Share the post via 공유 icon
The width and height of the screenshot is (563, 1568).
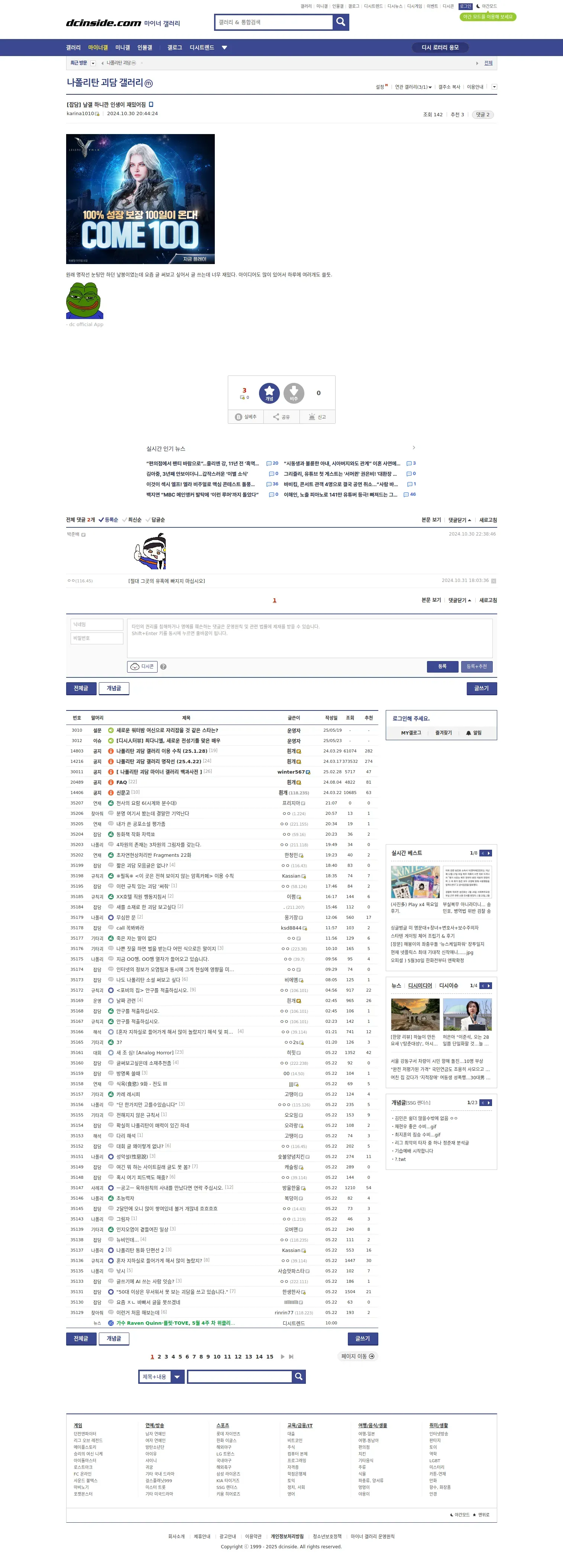coord(282,417)
